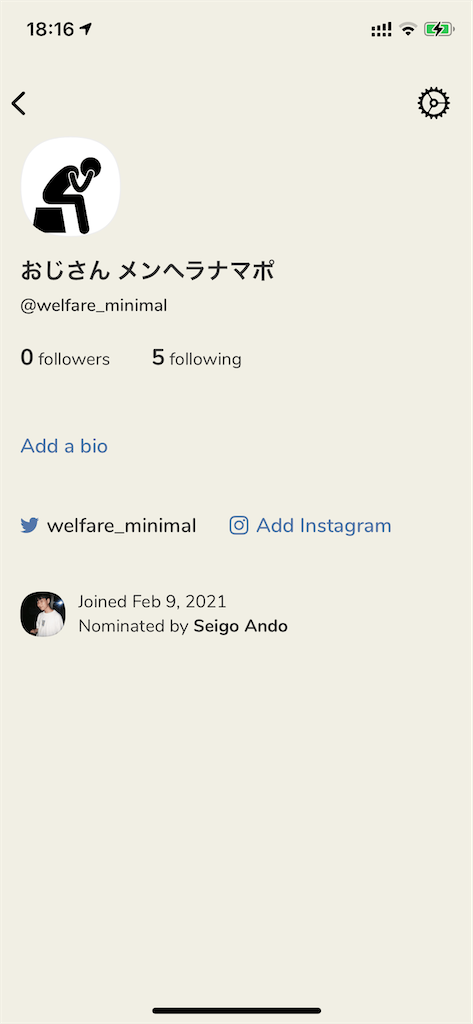
Task: Click Add Instagram link
Action: click(x=323, y=526)
